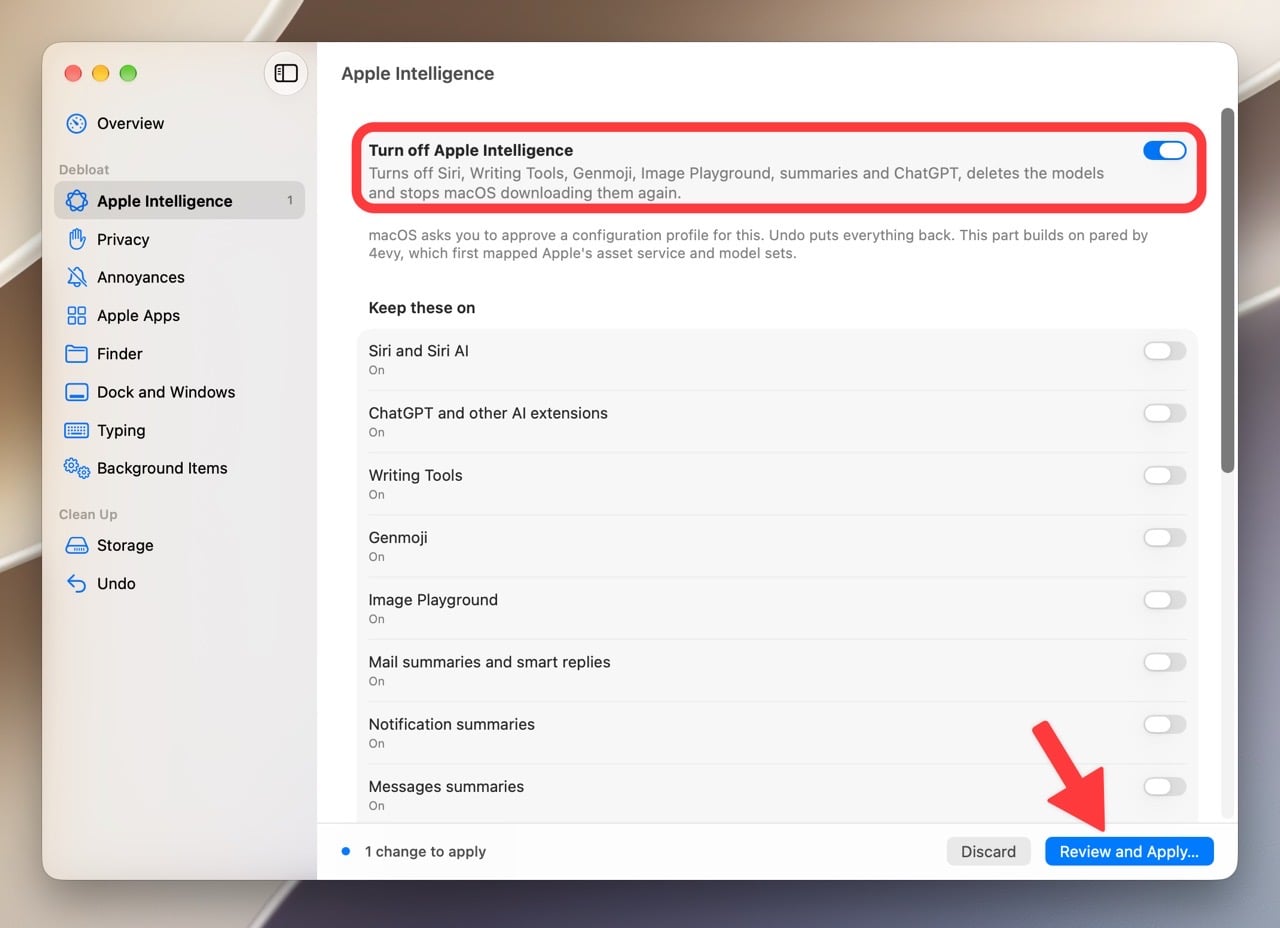This screenshot has width=1280, height=928.
Task: Click the Storage drive icon
Action: 76,546
